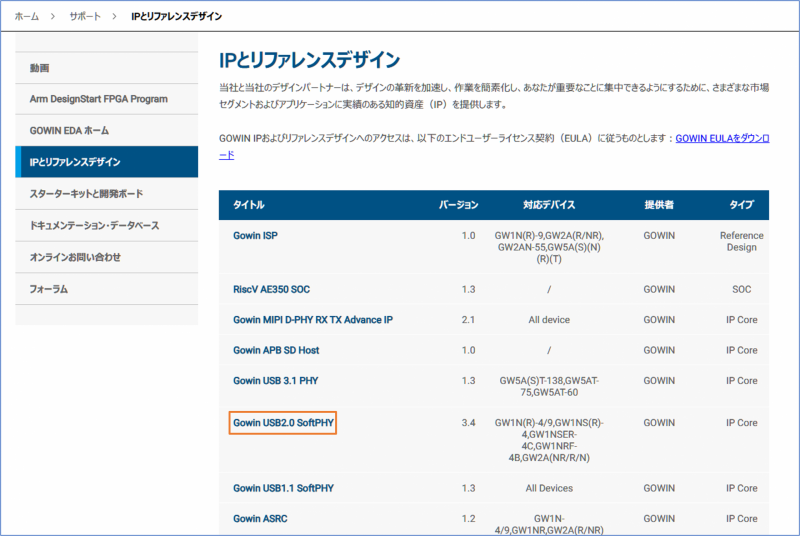Open Arm DesignStart FPGA Program sidebar item

coord(107,99)
